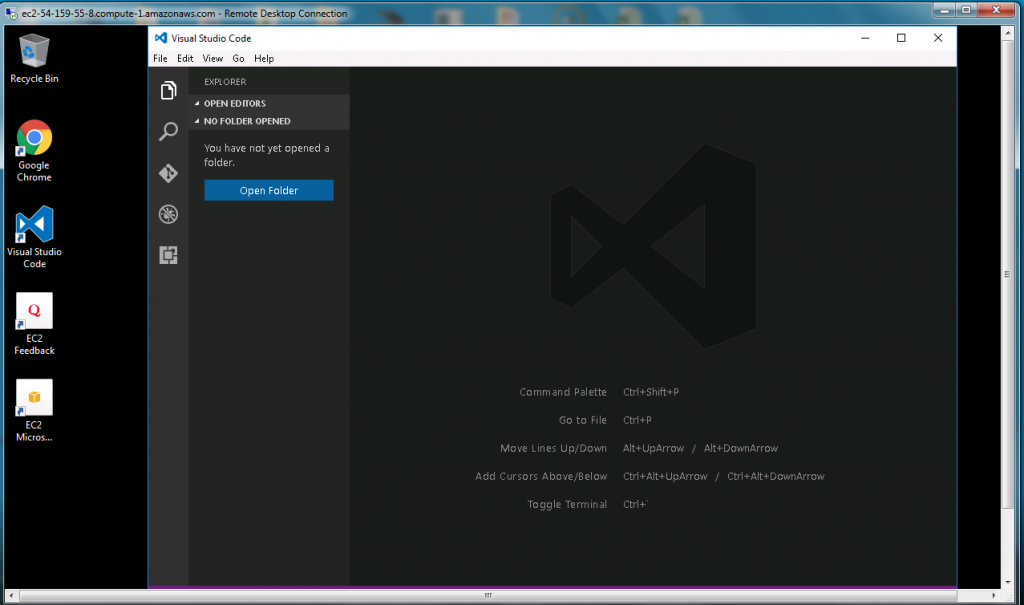Open the Go menu

(238, 58)
